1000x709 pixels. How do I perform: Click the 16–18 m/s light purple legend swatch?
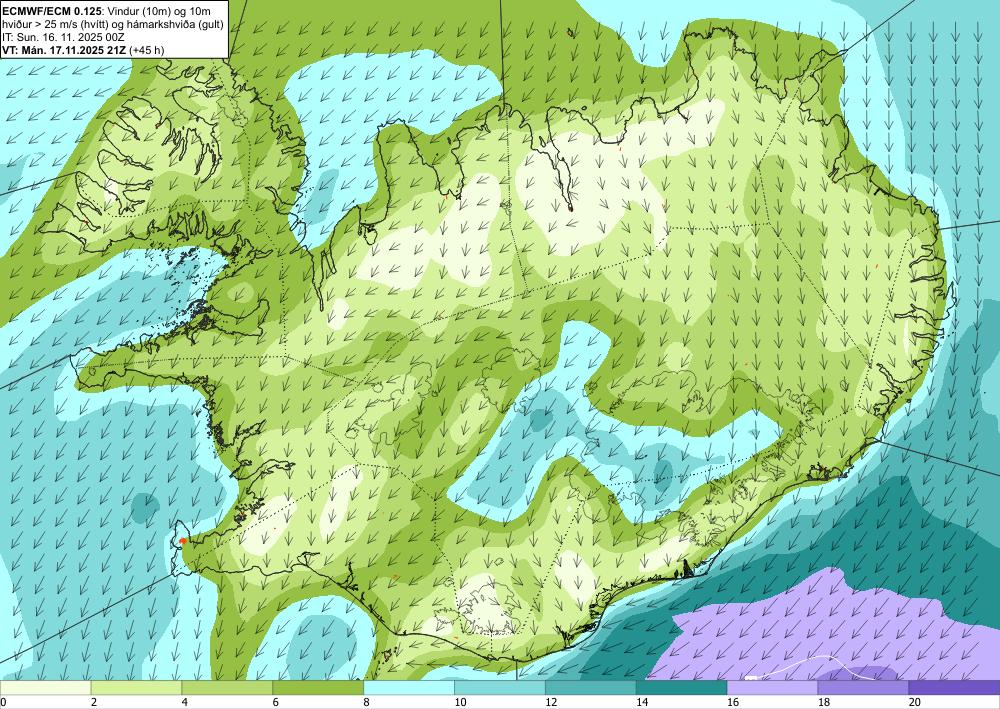coord(772,688)
